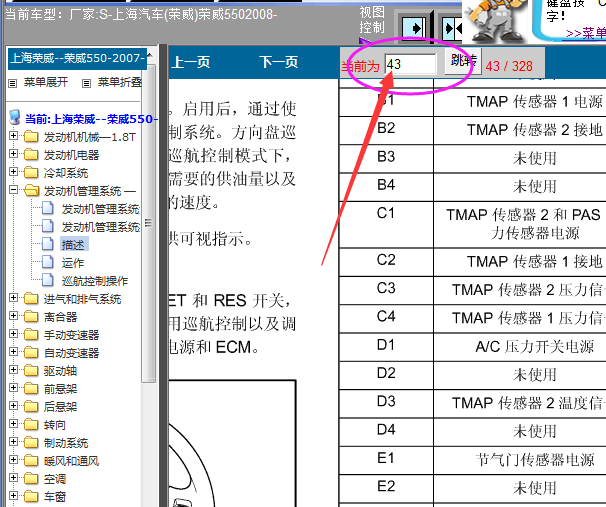
Task: Click table cell B2 pin label
Action: pyautogui.click(x=386, y=128)
